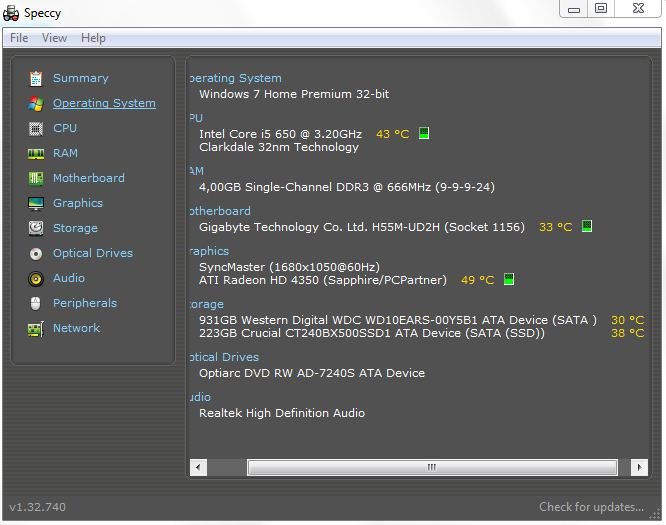Open the View menu
This screenshot has width=666, height=525.
pyautogui.click(x=54, y=38)
